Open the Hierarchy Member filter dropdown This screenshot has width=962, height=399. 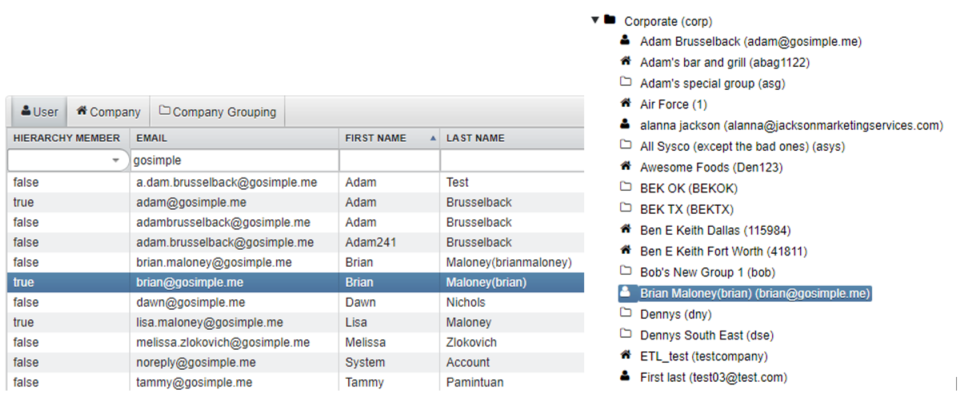(x=116, y=160)
